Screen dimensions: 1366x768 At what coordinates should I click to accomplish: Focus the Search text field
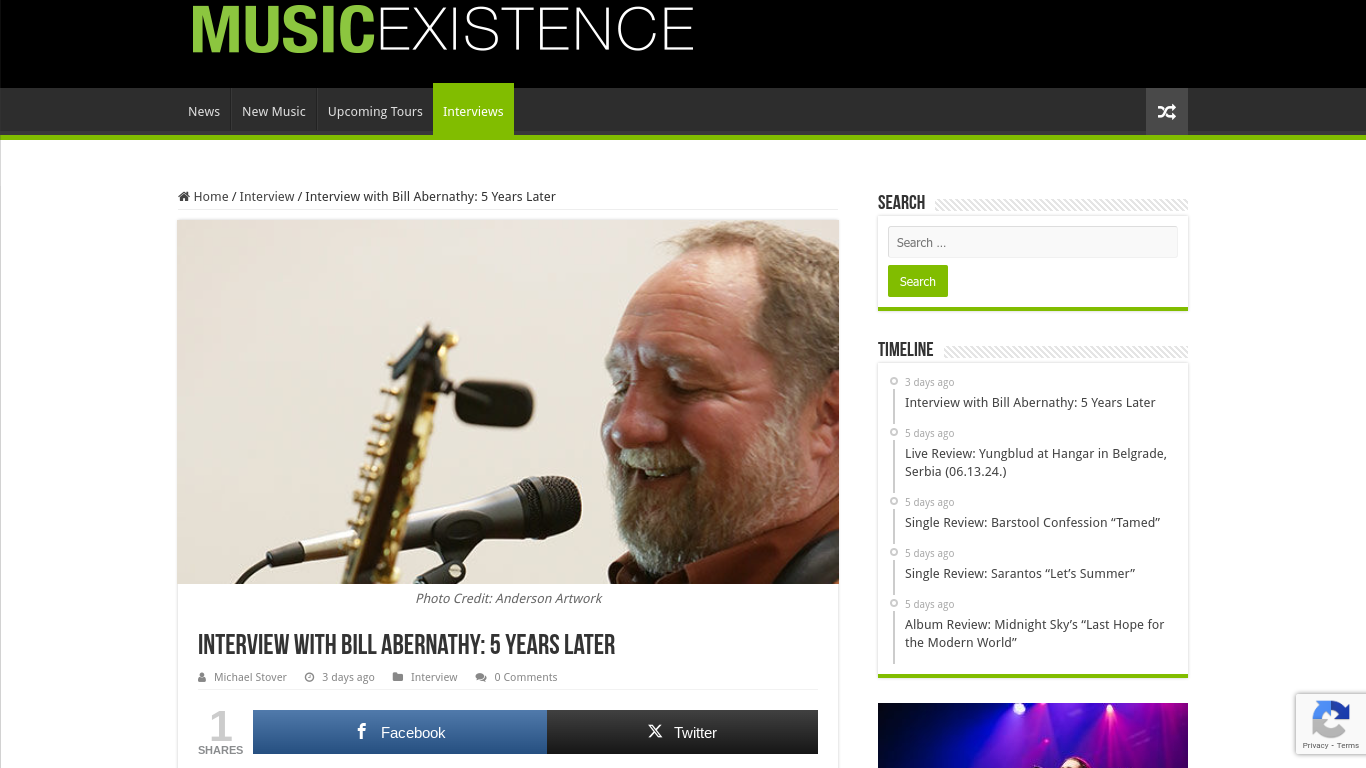[x=1032, y=242]
